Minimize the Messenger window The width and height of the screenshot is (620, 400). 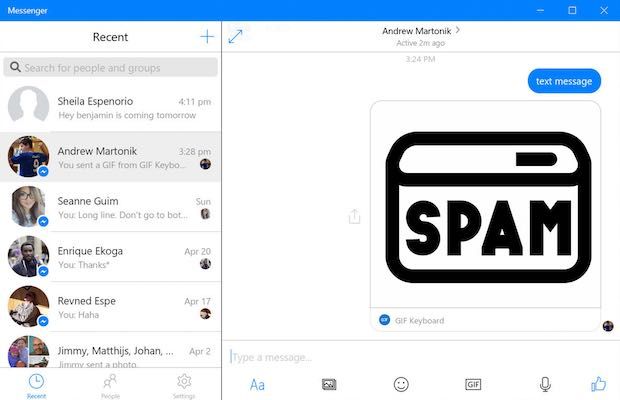541,10
